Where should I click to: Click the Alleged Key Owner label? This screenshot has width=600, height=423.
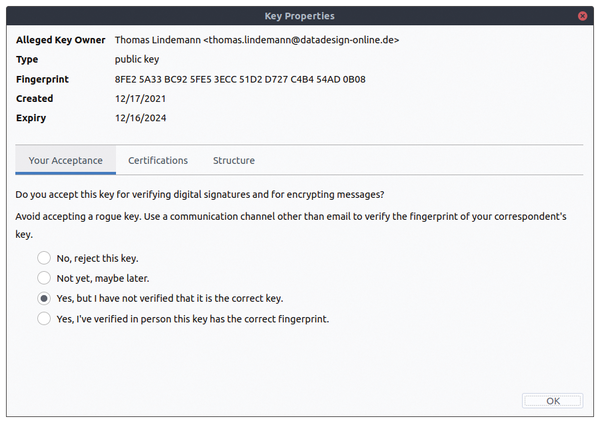(60, 40)
